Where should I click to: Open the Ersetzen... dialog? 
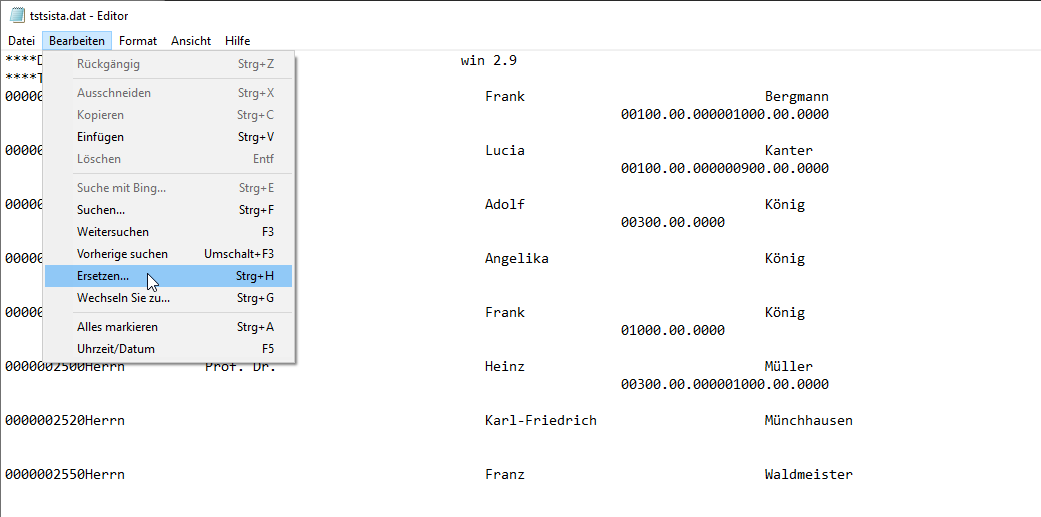click(x=103, y=275)
